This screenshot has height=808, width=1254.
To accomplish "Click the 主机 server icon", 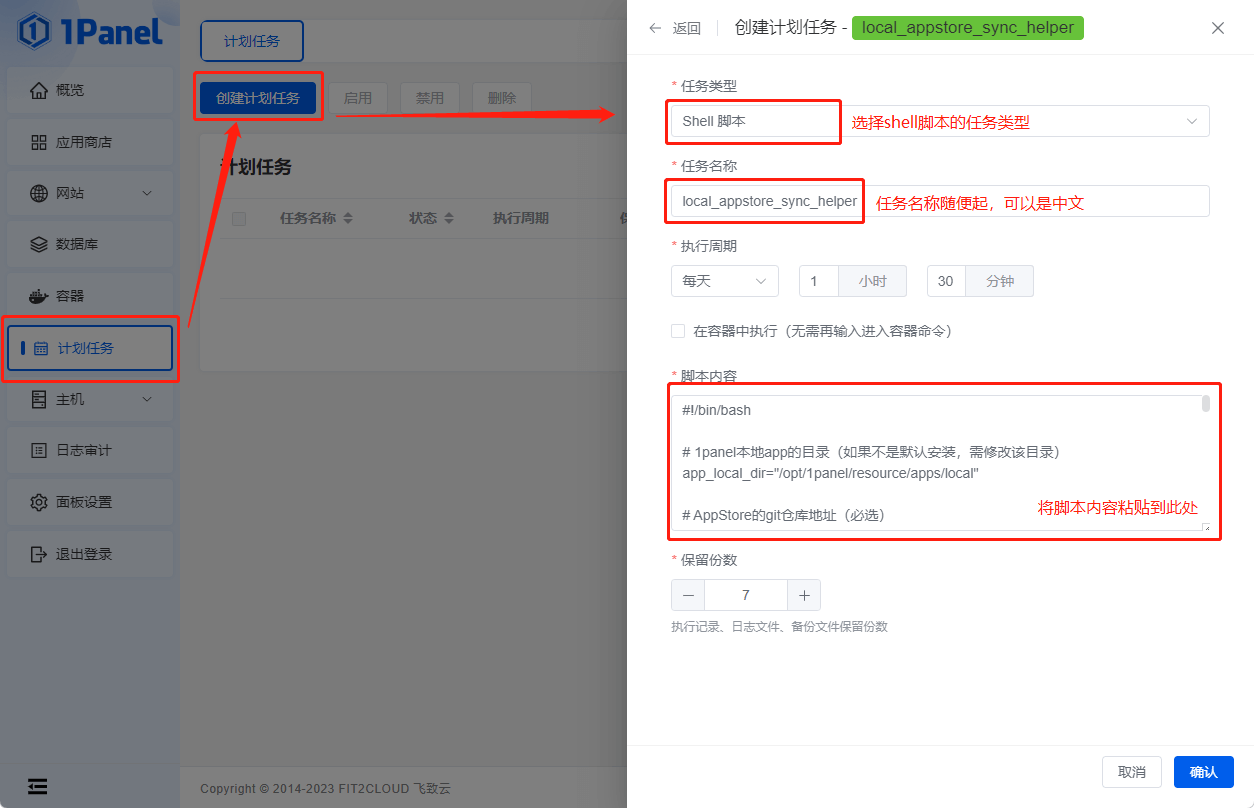I will [x=39, y=399].
